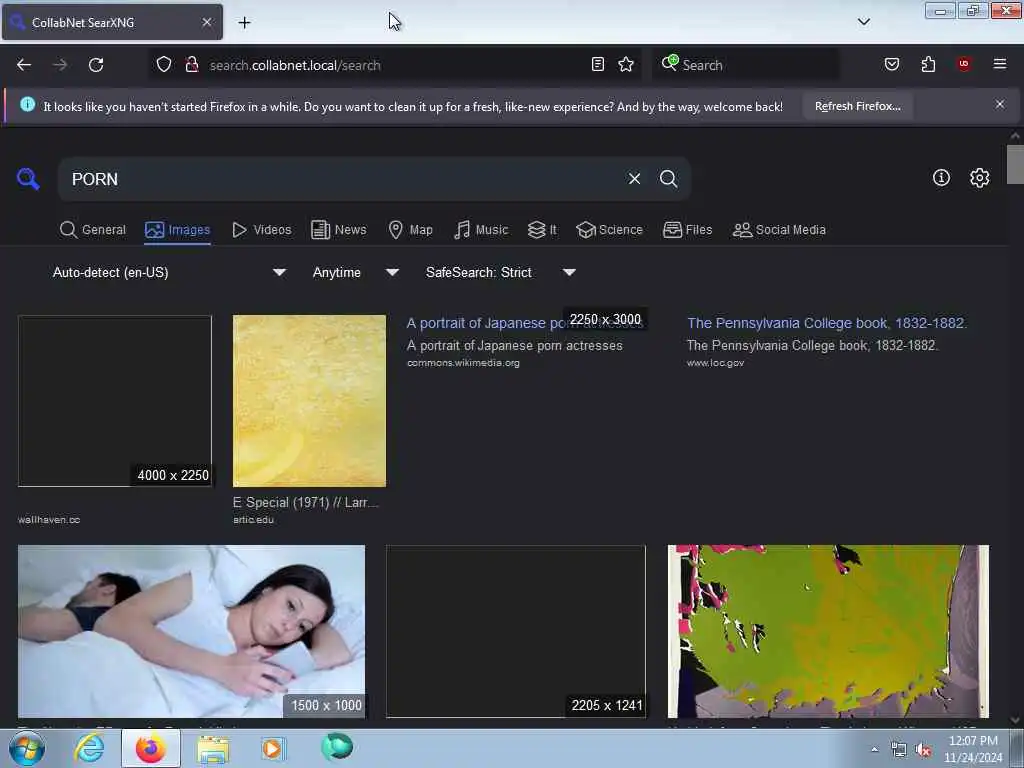The height and width of the screenshot is (768, 1024).
Task: Show hidden system tray icons arrow
Action: pyautogui.click(x=874, y=750)
